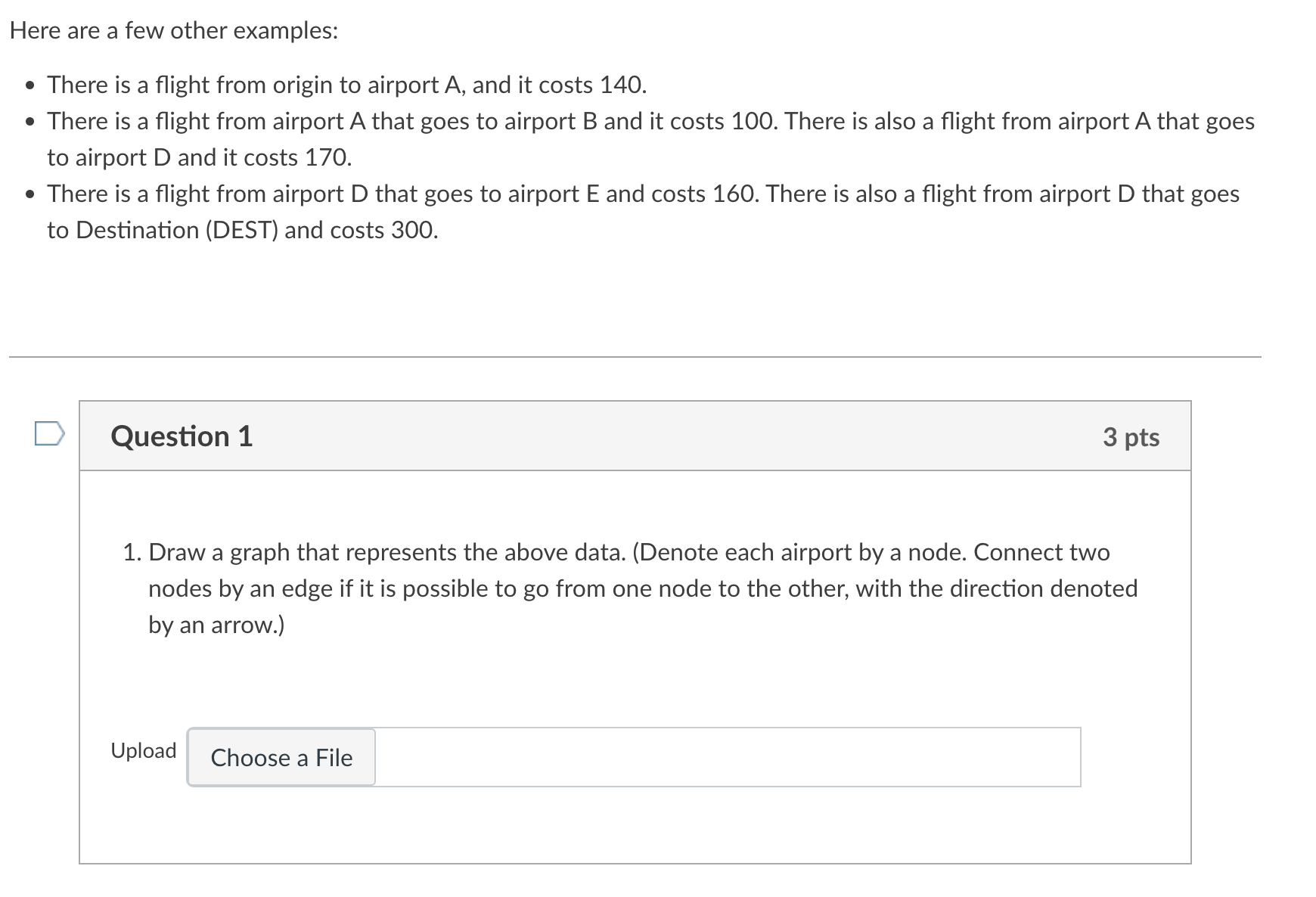Screen dimensions: 1316x897
Task: Click the gray Question 1 header bar
Action: coord(635,436)
